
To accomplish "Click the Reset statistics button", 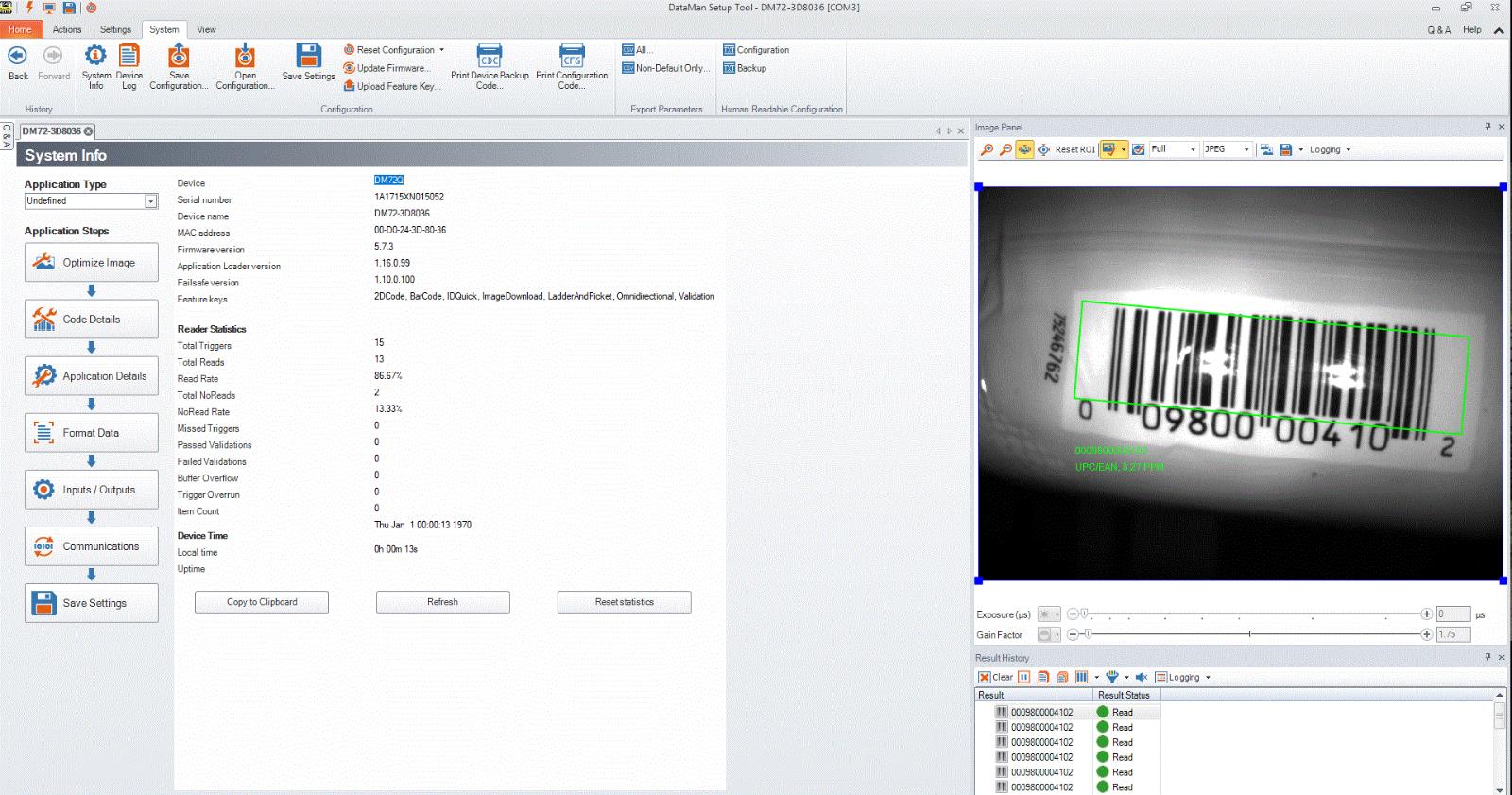I will (x=624, y=602).
